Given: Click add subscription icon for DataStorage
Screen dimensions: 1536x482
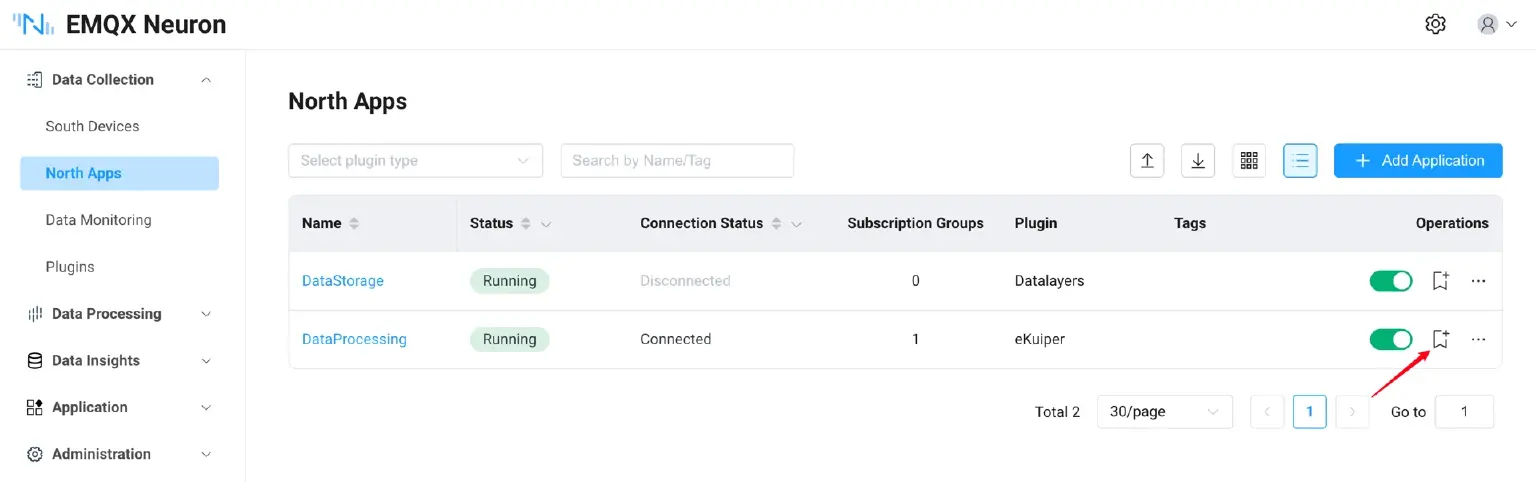Looking at the screenshot, I should [x=1440, y=281].
